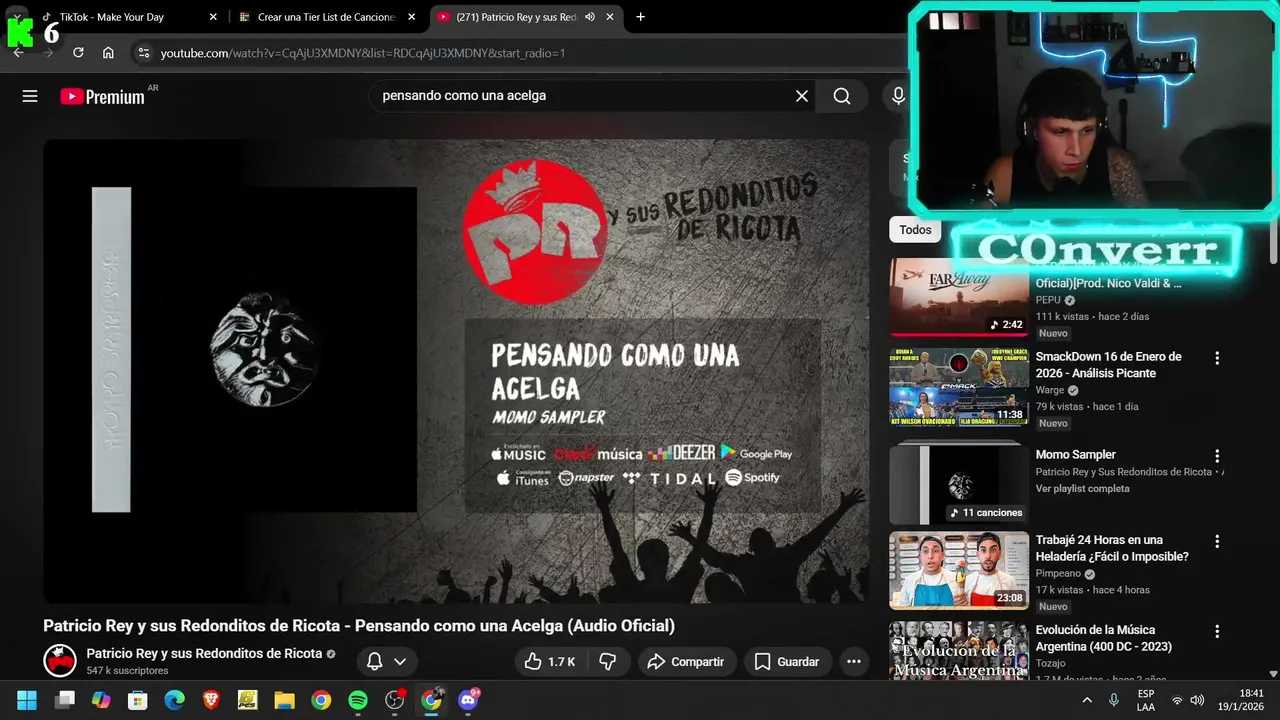This screenshot has height=720, width=1280.
Task: Open options menu for SmackDown video
Action: (x=1217, y=357)
